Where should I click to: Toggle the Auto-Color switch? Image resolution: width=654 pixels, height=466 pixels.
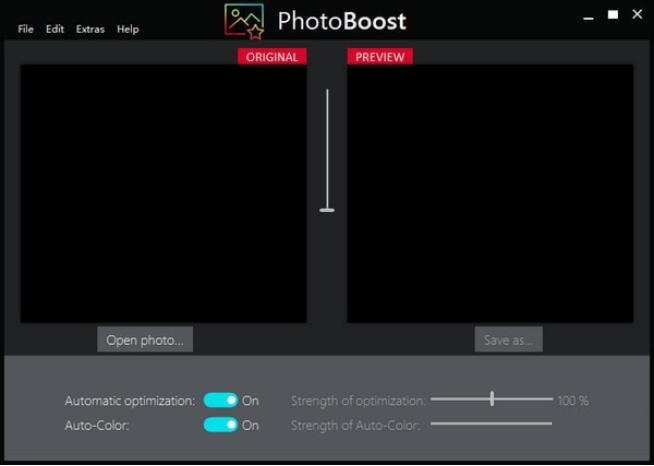pos(221,425)
